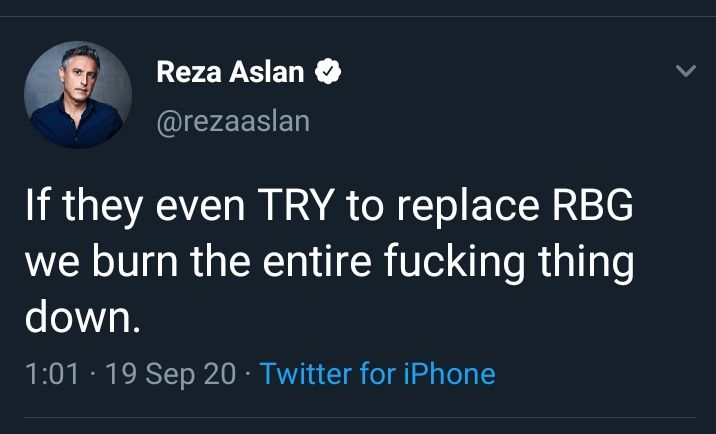This screenshot has height=434, width=716.
Task: Click the word we starting line two
Action: 50,263
